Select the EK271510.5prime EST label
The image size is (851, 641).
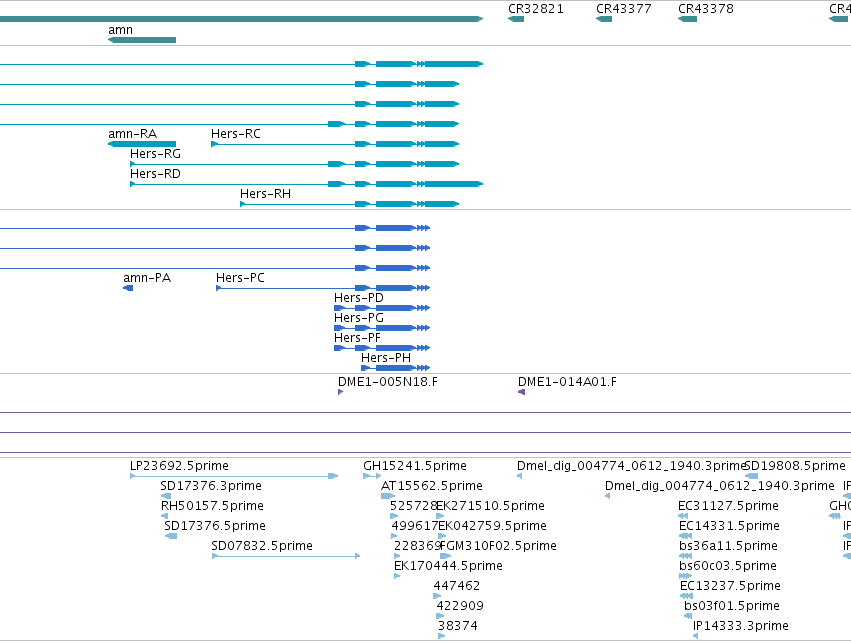pyautogui.click(x=491, y=506)
